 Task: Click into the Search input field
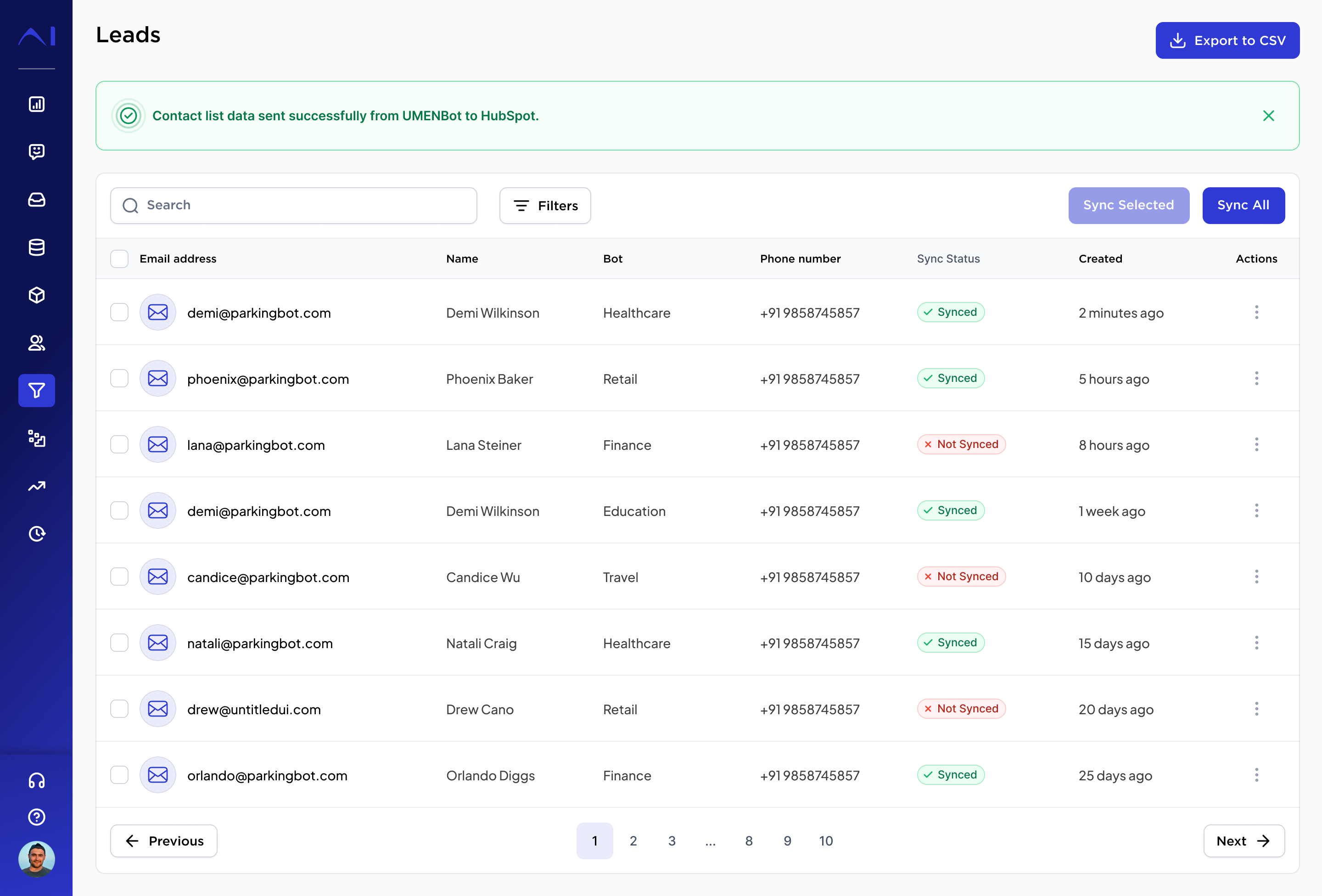(x=293, y=205)
